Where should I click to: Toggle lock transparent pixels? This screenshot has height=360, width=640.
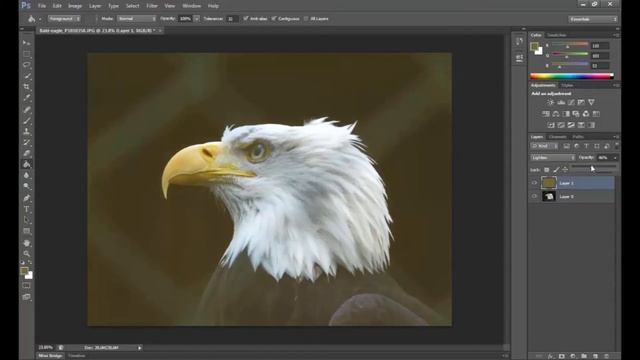pos(547,169)
